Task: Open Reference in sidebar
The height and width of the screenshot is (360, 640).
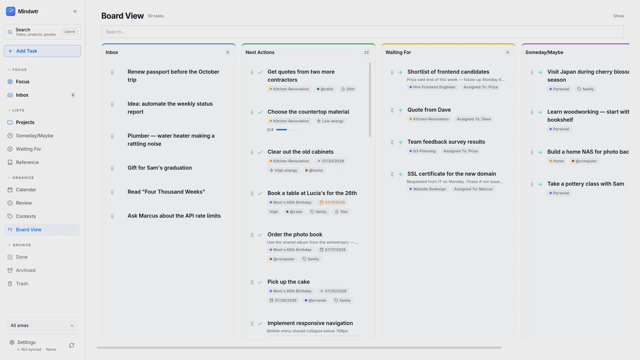Action: [42, 162]
